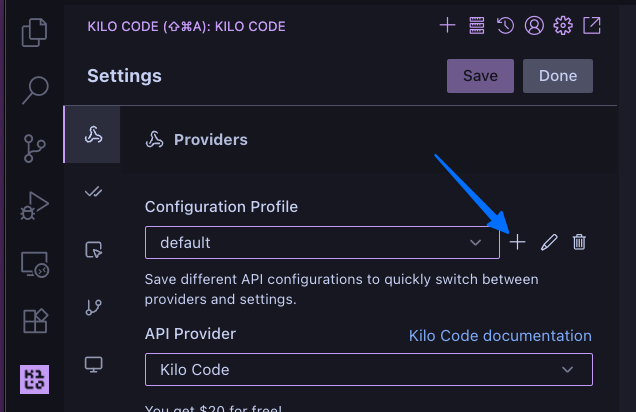Open the Search icon in activity bar
Viewport: 636px width, 412px height.
[x=35, y=89]
